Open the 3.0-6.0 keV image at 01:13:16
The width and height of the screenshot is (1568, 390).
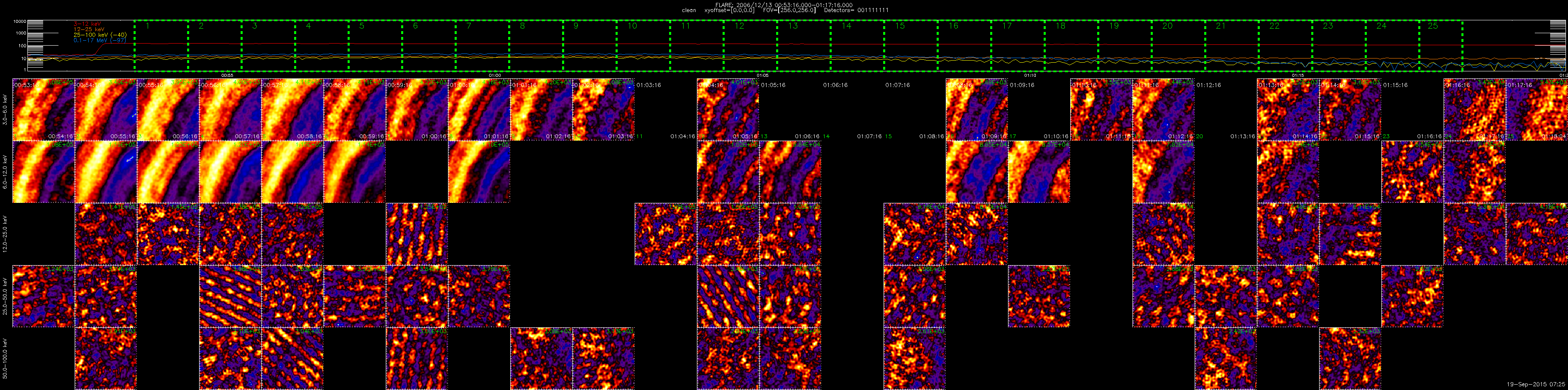[1288, 110]
